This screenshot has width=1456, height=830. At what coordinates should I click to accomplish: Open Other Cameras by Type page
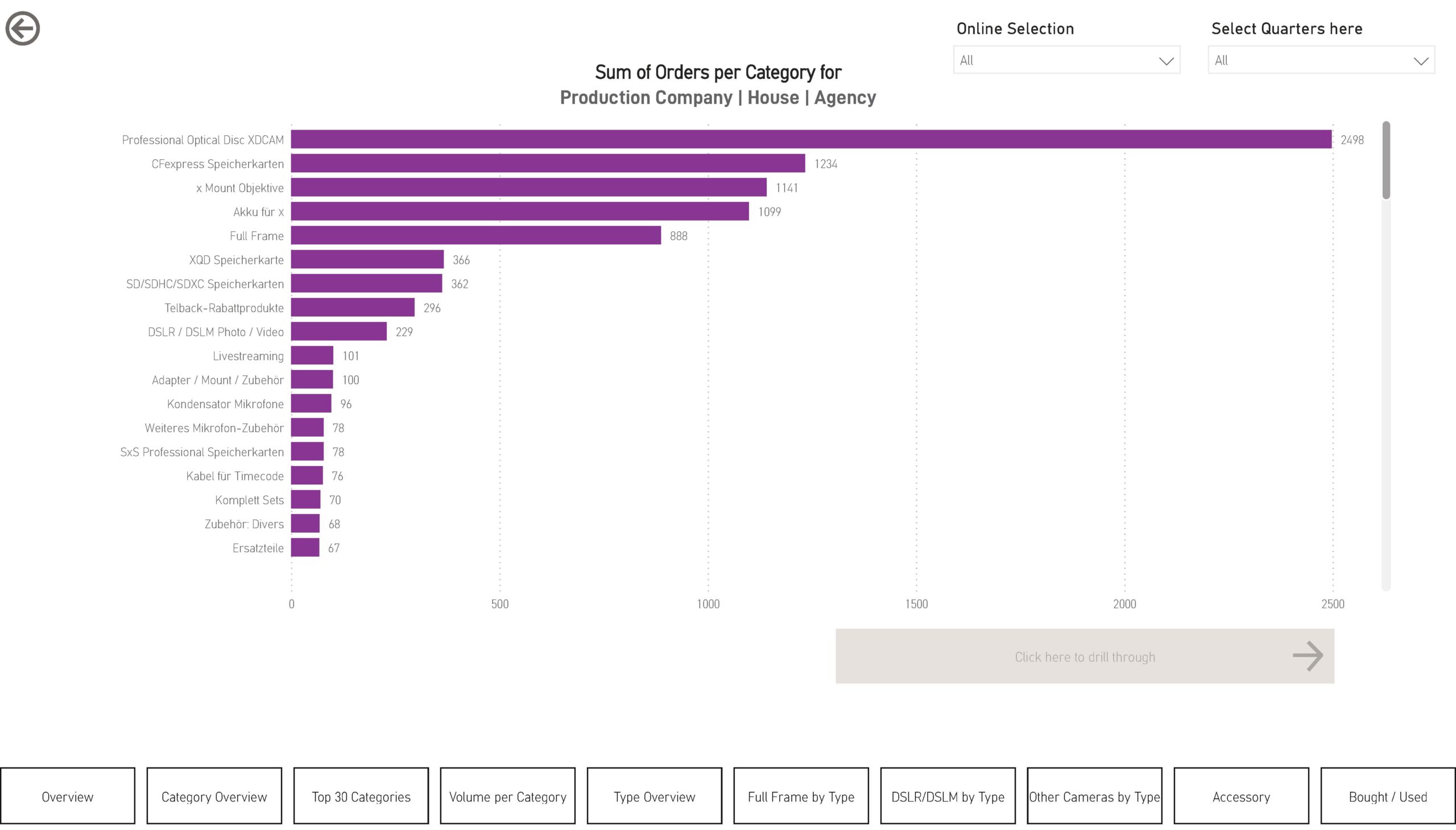coord(1094,796)
